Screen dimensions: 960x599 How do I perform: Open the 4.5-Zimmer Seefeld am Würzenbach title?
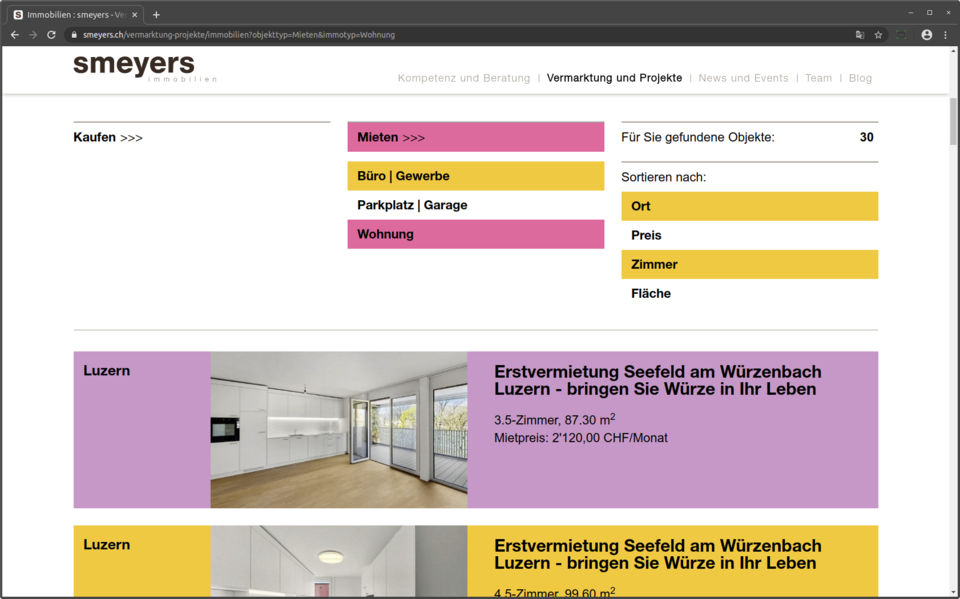[x=658, y=554]
